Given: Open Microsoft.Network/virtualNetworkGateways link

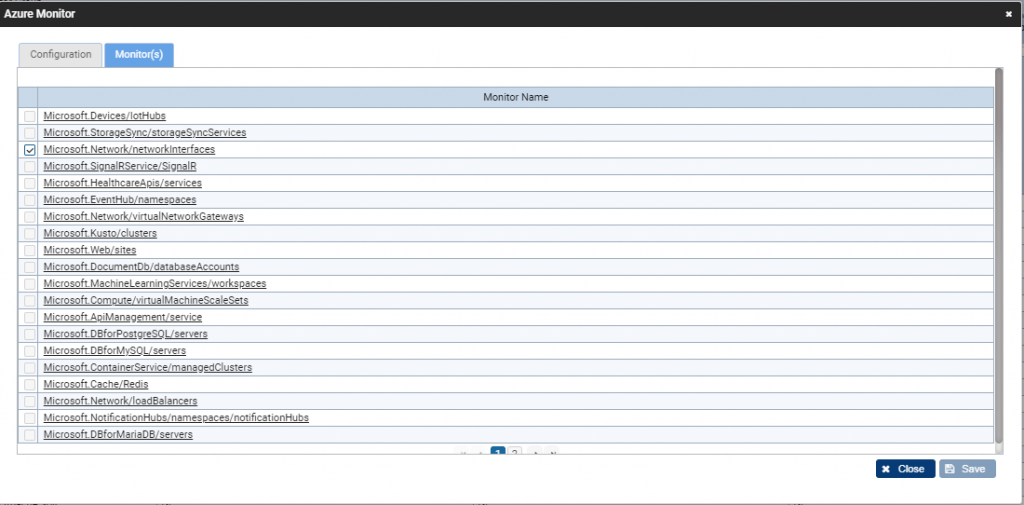Looking at the screenshot, I should pos(144,216).
